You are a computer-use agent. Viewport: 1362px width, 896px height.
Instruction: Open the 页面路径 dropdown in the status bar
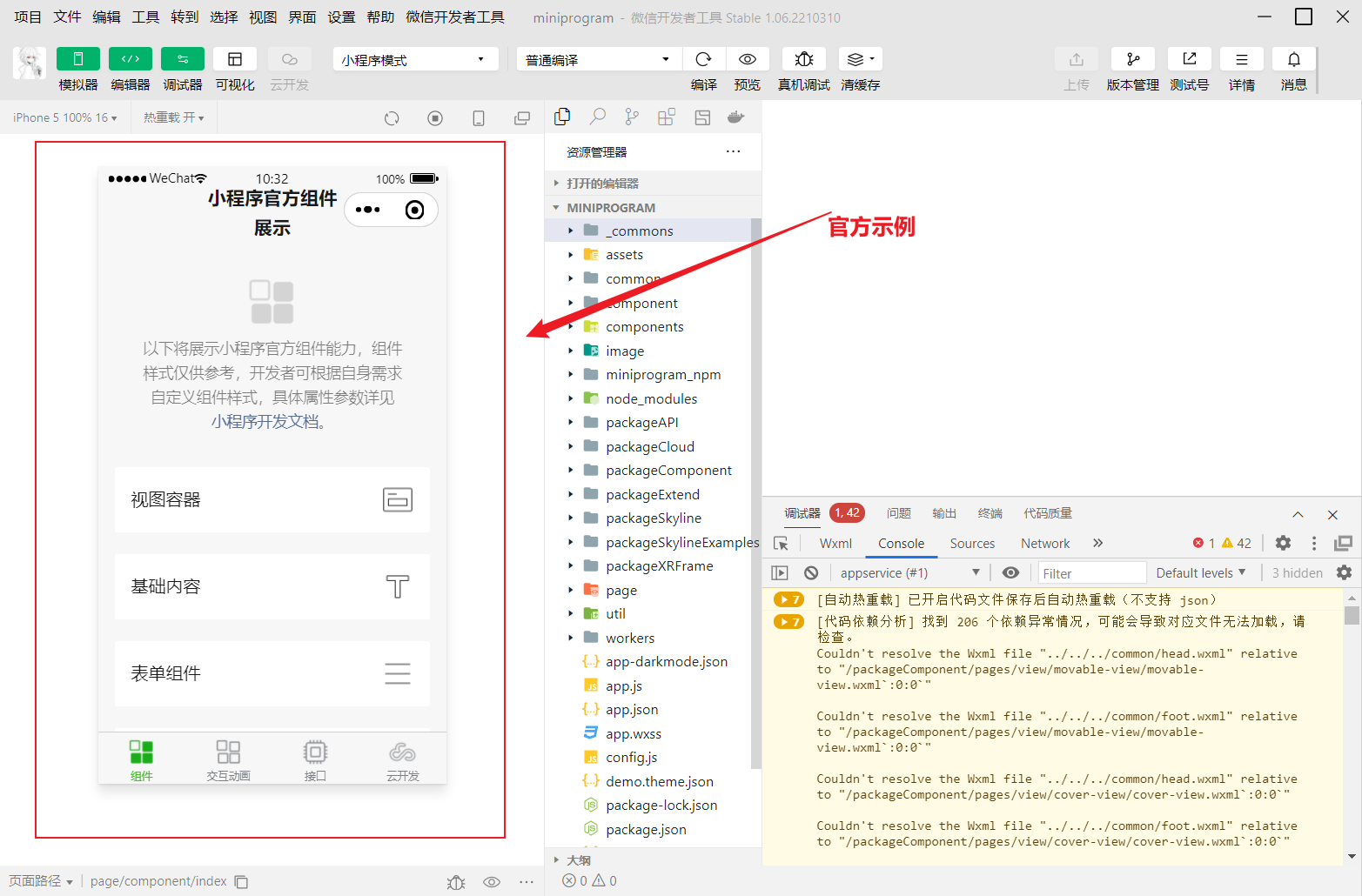pos(41,881)
